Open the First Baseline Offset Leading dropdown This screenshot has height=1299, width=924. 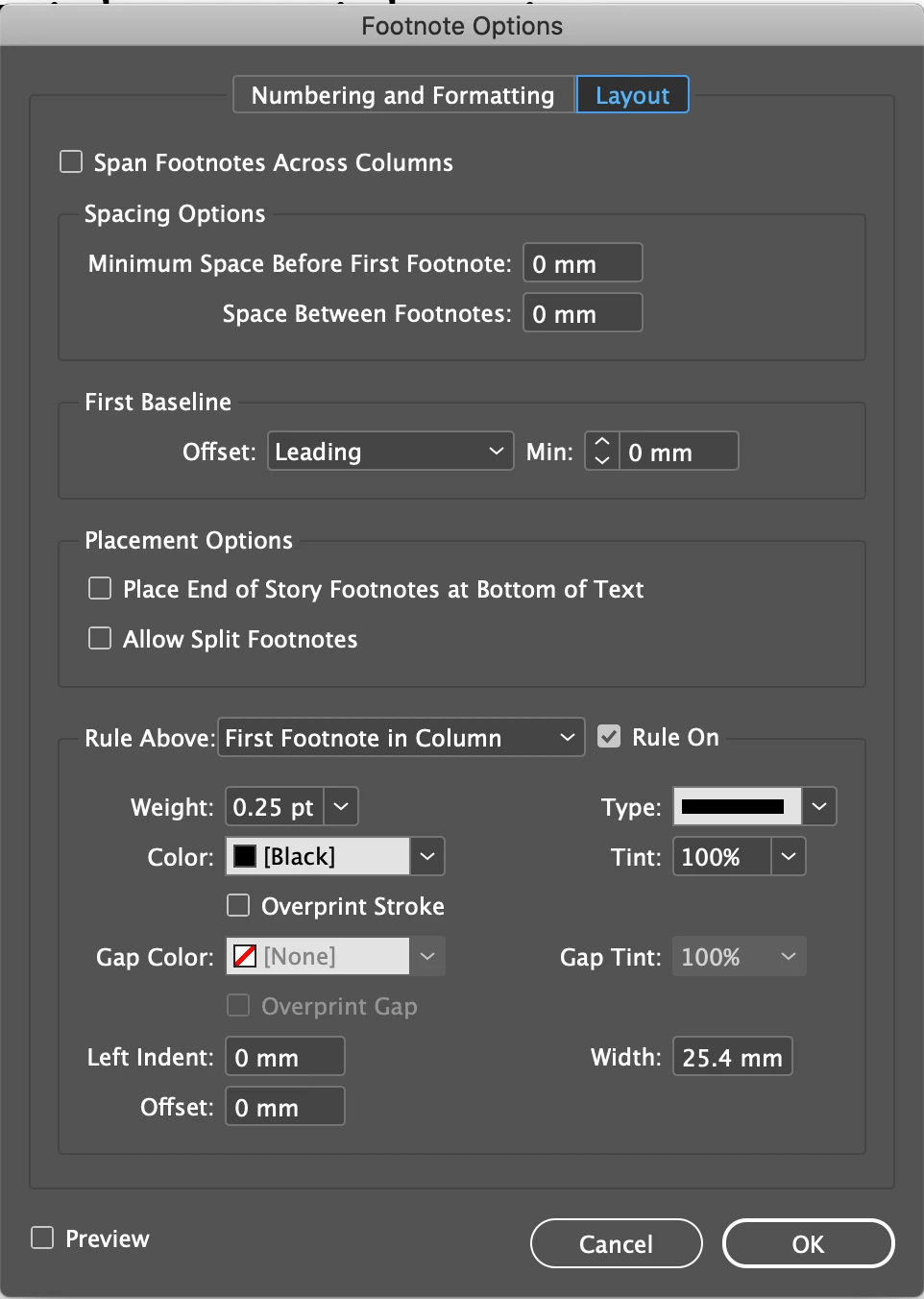(x=389, y=452)
